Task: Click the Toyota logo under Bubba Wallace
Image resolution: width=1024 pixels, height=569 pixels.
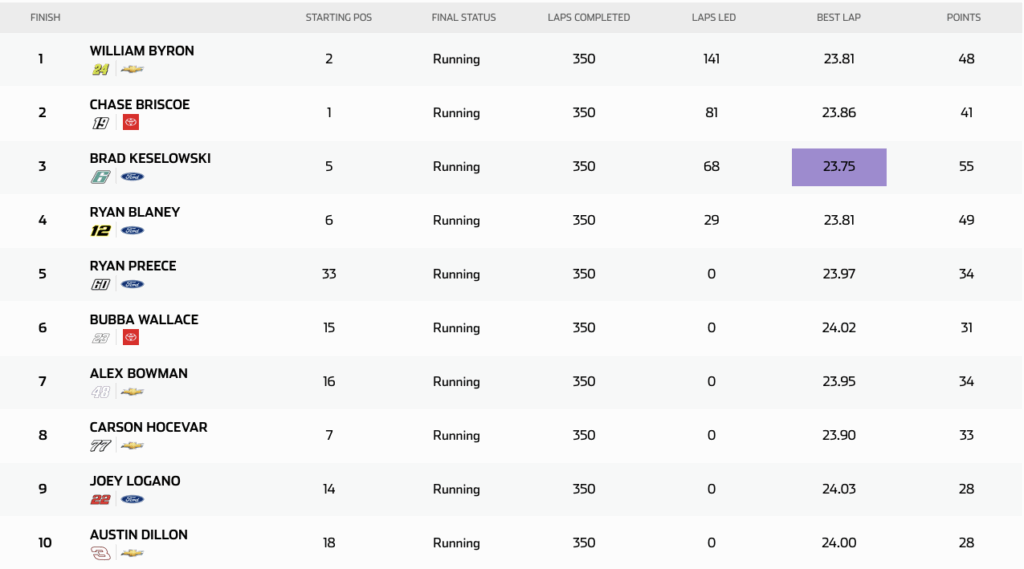Action: click(131, 338)
